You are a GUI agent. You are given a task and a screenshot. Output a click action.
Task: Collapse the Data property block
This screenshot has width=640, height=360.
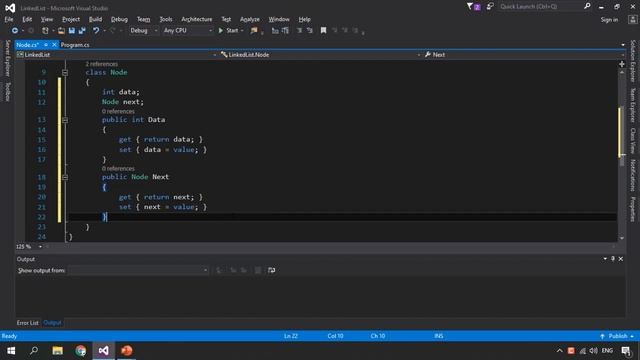(65, 120)
